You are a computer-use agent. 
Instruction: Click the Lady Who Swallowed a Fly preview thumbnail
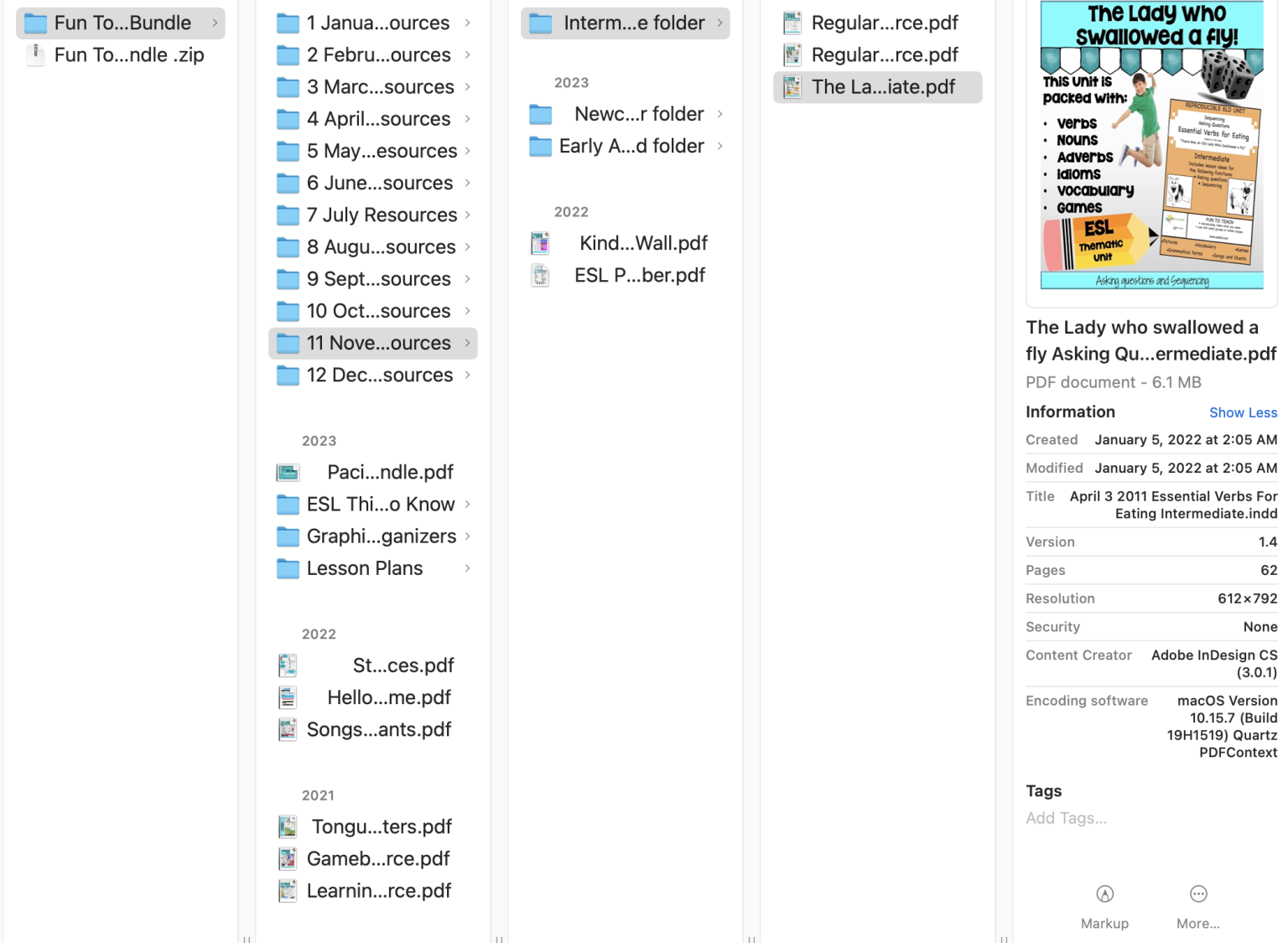click(1151, 146)
